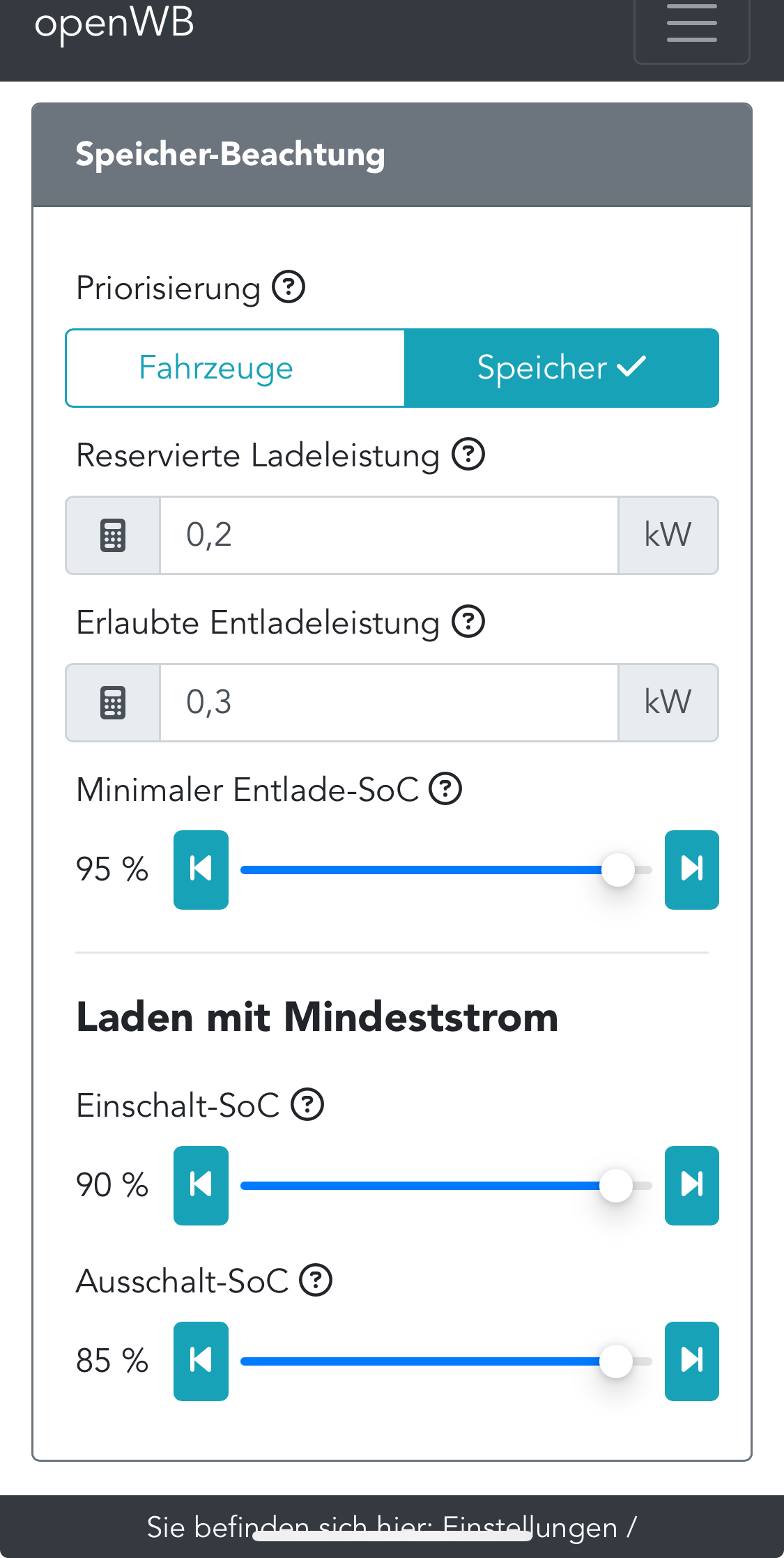Open the hamburger navigation menu
The width and height of the screenshot is (784, 1558).
691,24
